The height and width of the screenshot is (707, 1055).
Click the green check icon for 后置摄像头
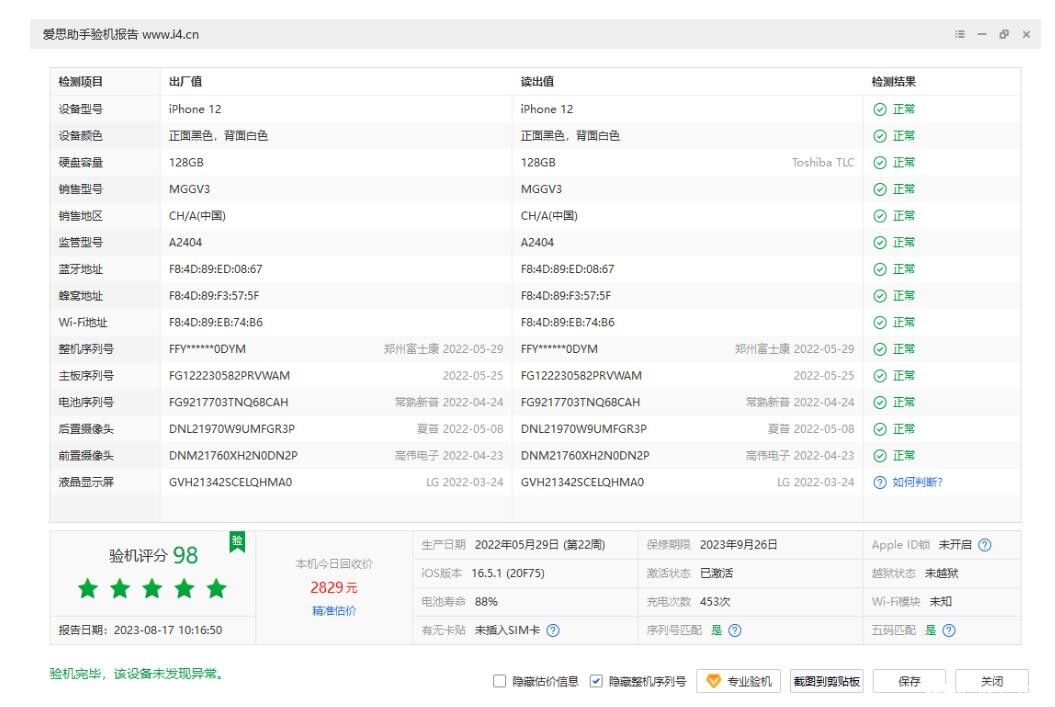(879, 429)
